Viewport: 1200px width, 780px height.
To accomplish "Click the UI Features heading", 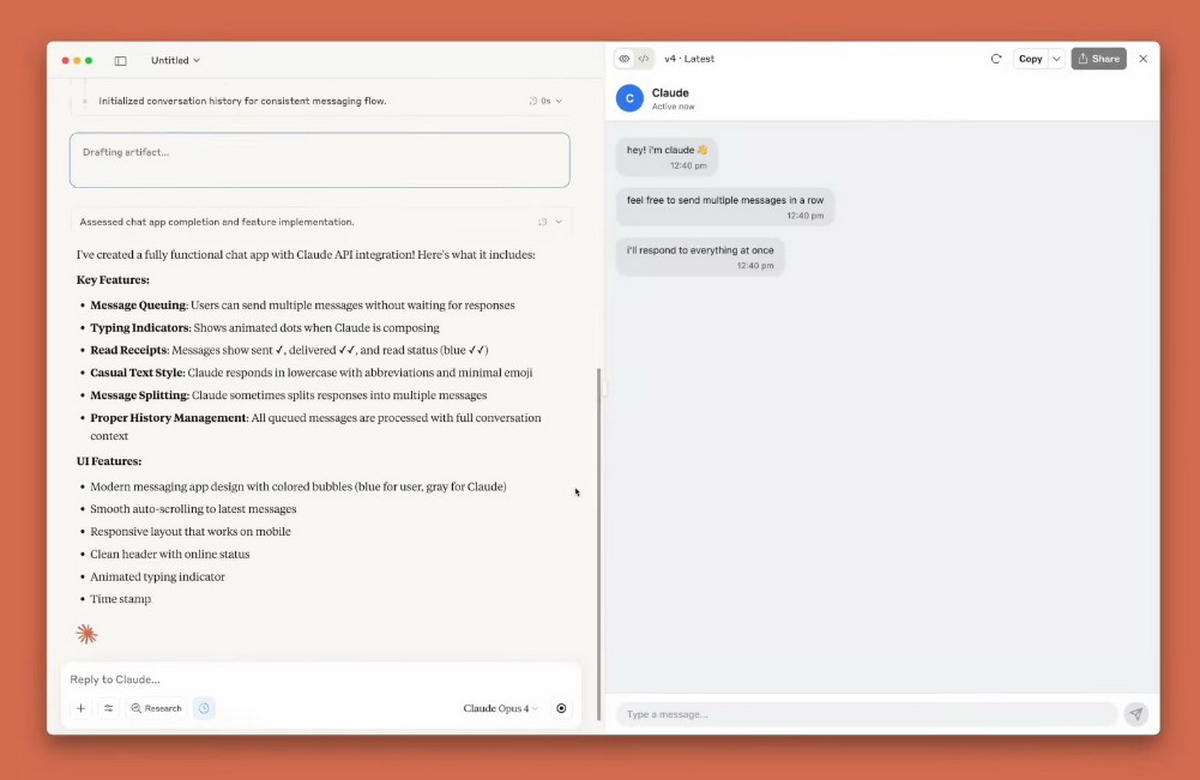I will click(109, 461).
